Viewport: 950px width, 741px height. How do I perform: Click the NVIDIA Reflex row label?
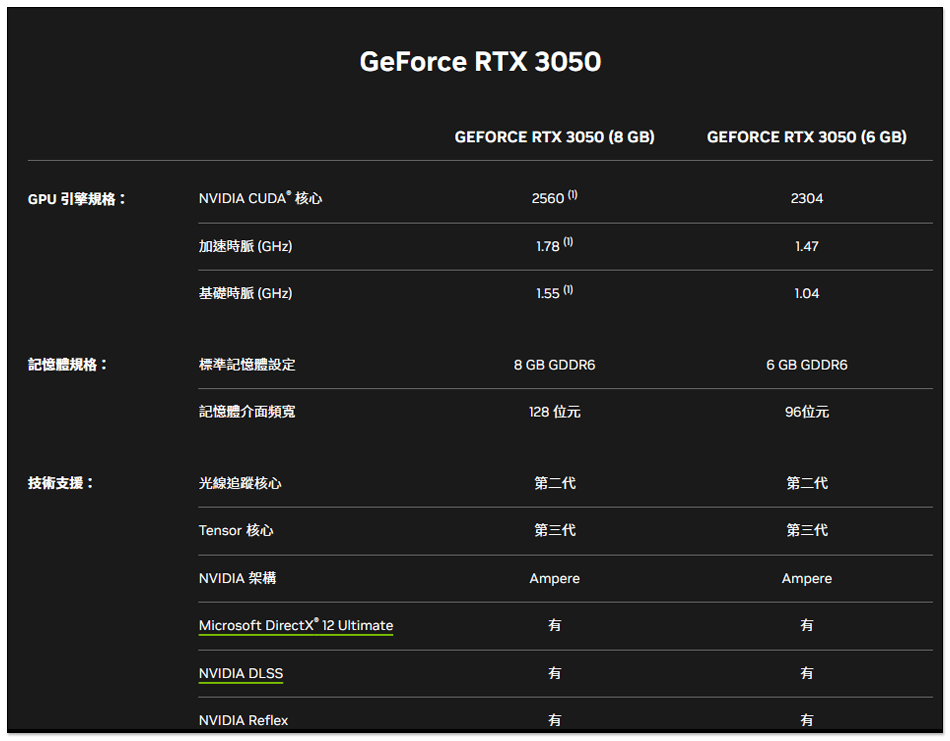[243, 720]
